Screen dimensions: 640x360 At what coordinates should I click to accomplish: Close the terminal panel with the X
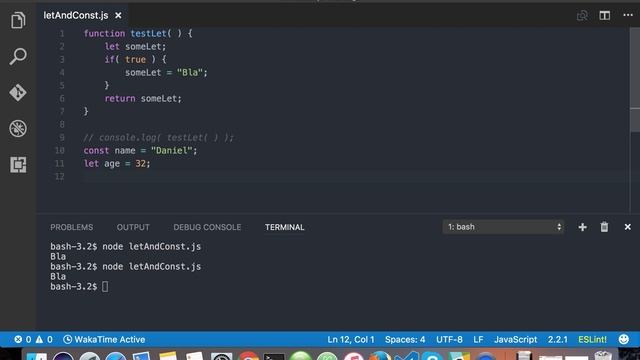tap(627, 227)
